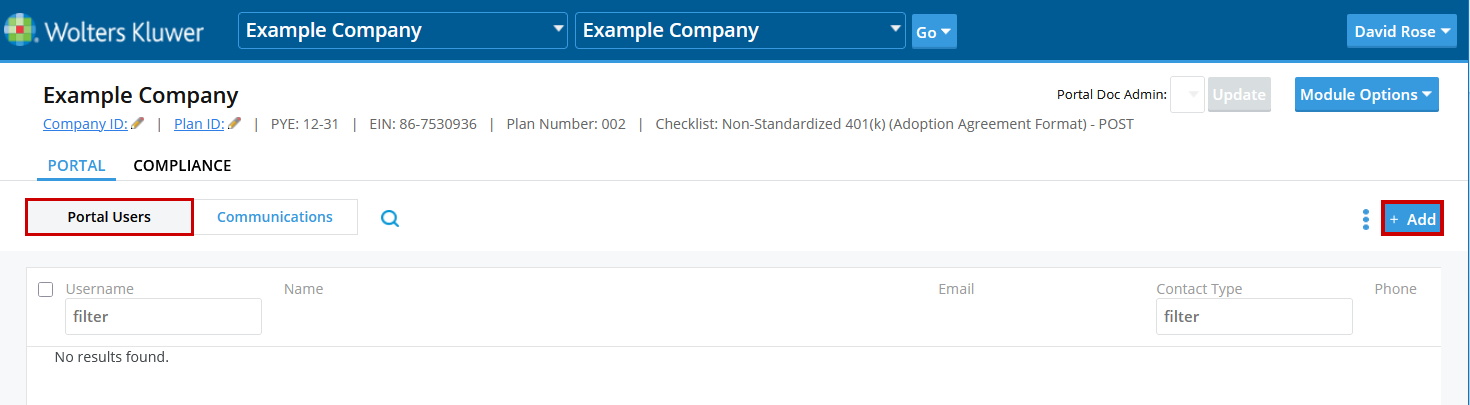1470x405 pixels.
Task: Open the Company ID link
Action: coord(85,124)
